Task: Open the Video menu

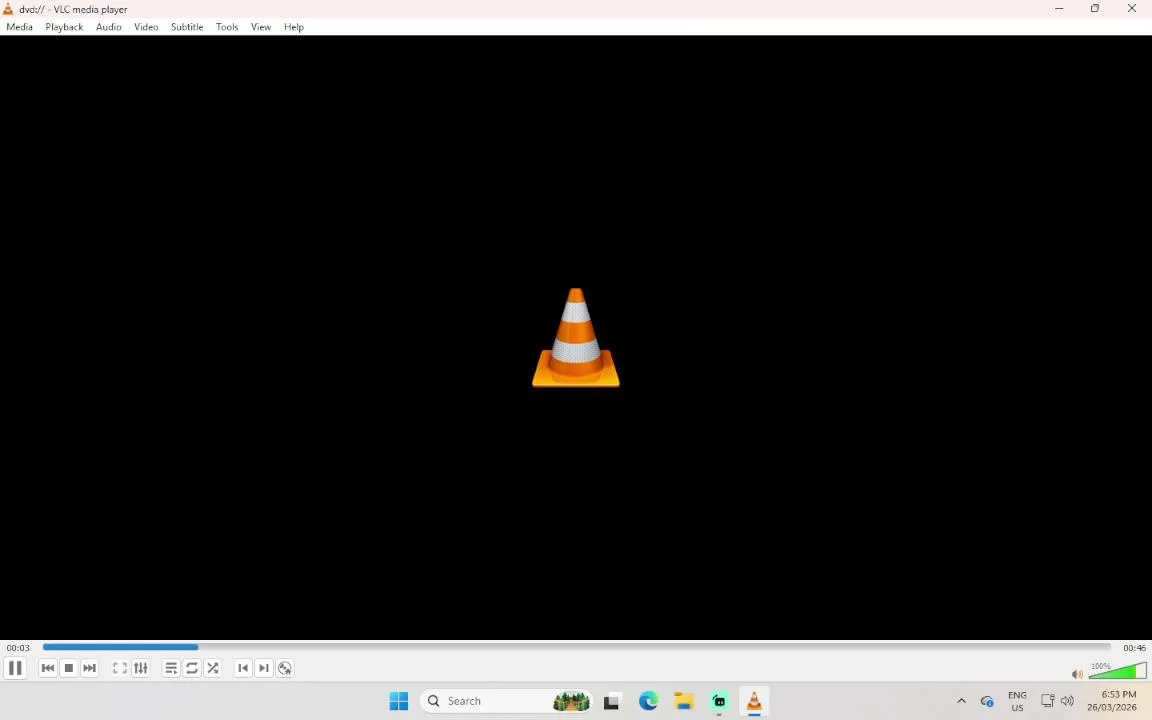Action: coord(145,26)
